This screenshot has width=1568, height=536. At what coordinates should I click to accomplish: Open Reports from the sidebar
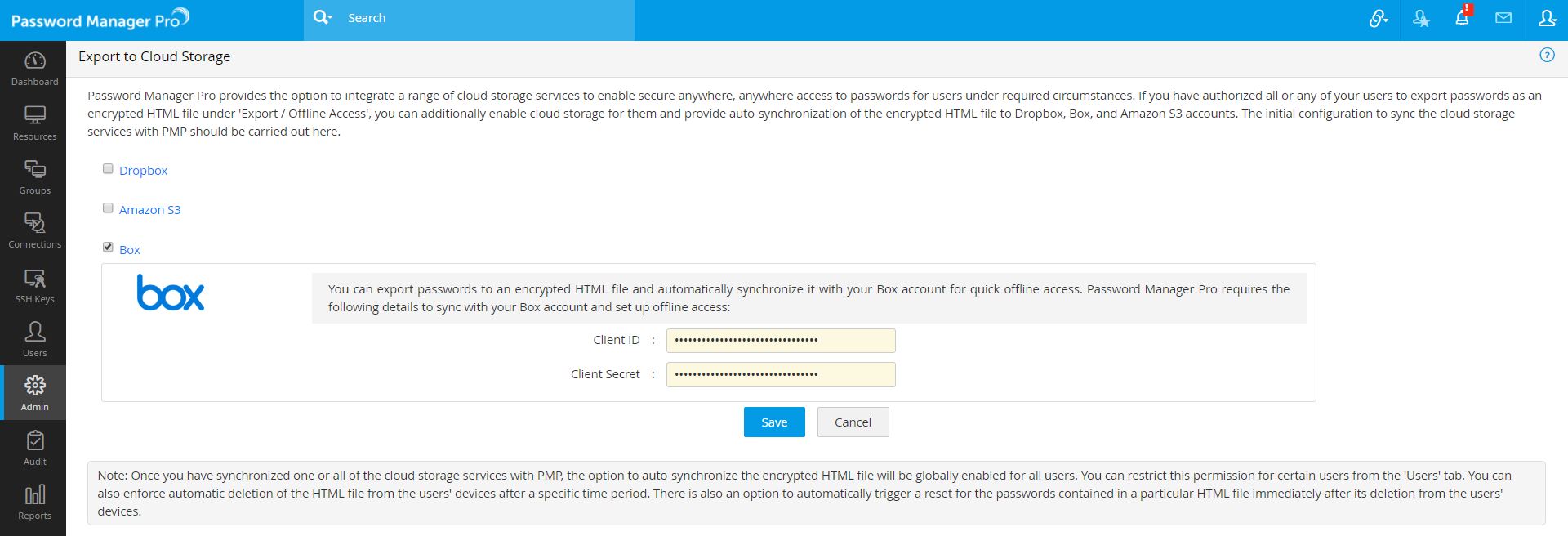[x=34, y=494]
